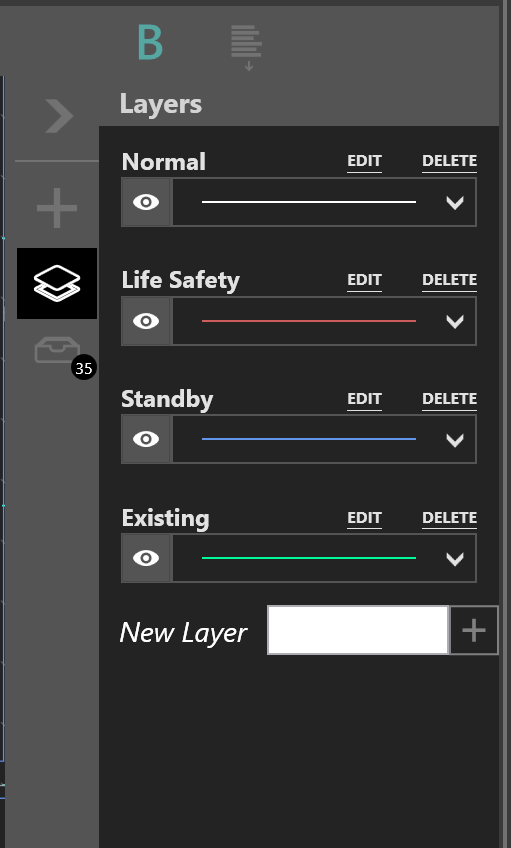Click the white line sample of Normal layer
The height and width of the screenshot is (848, 511).
pos(309,202)
